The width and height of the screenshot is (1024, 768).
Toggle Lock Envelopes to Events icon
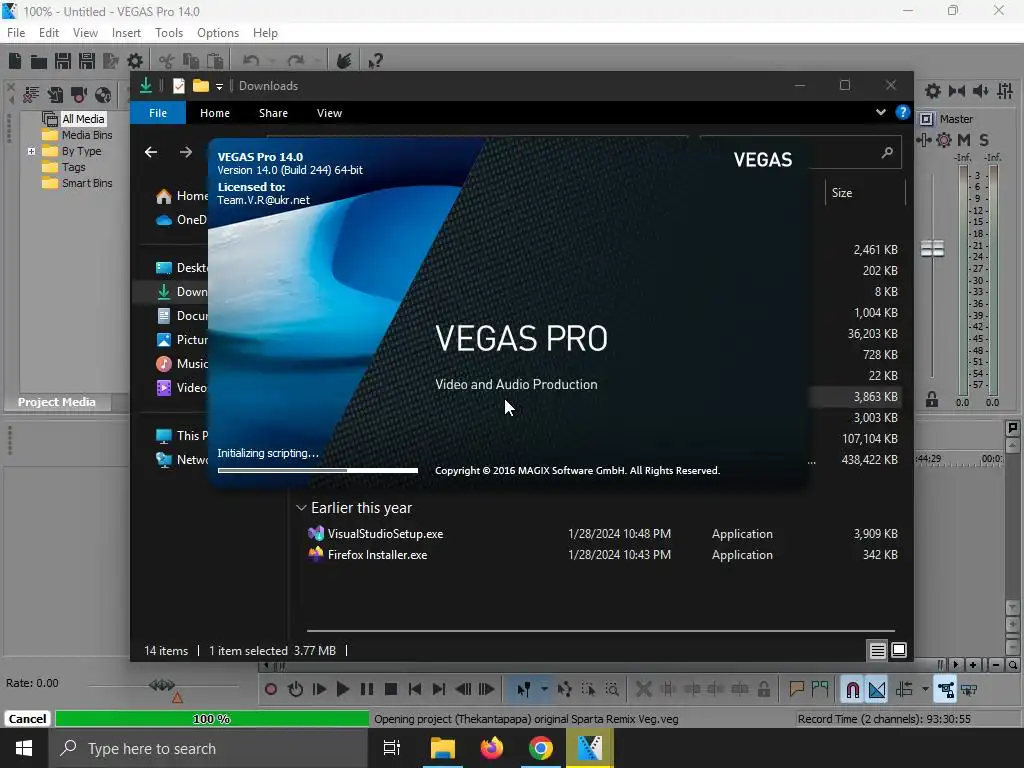tap(945, 690)
